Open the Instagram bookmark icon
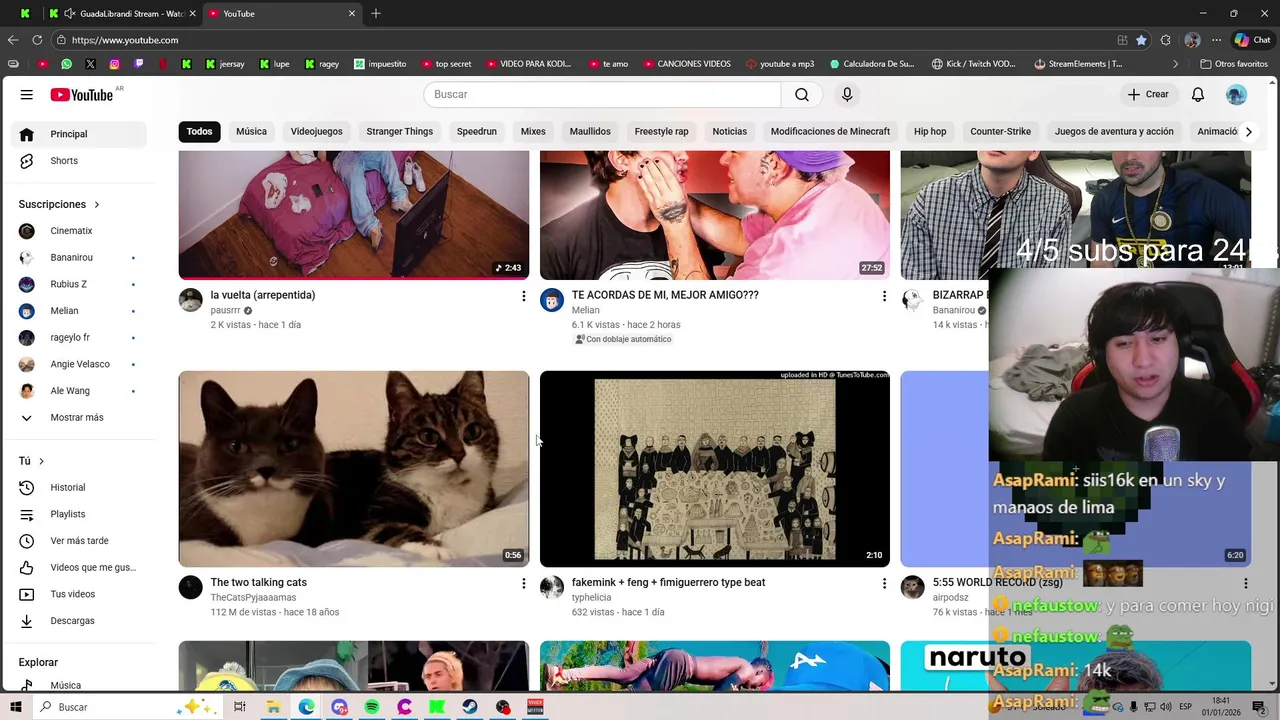 [115, 64]
